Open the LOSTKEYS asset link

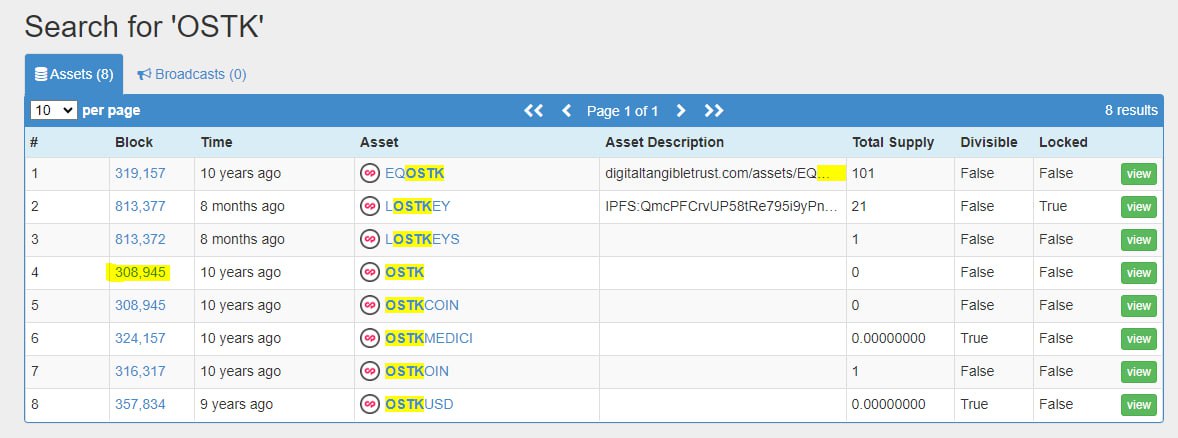422,240
